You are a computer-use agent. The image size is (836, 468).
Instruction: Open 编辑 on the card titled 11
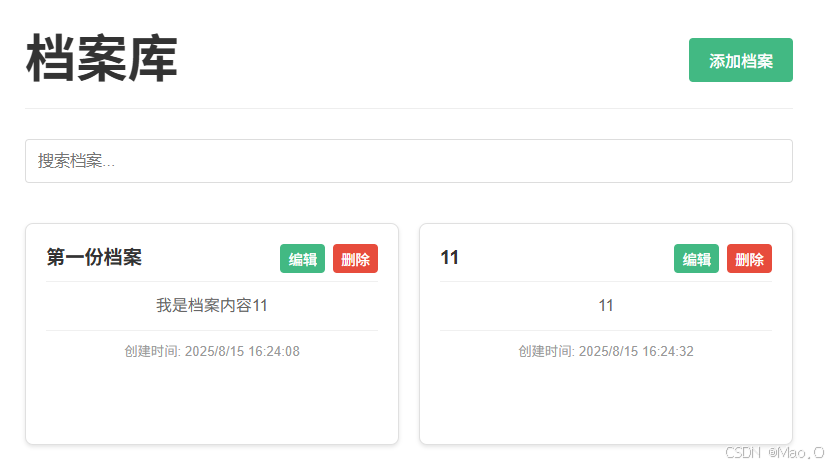pyautogui.click(x=696, y=259)
